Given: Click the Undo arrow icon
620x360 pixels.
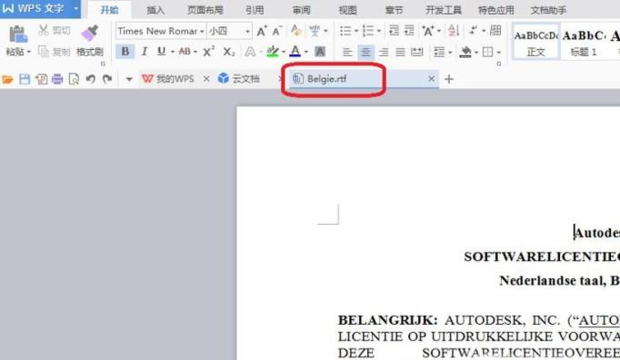Looking at the screenshot, I should pyautogui.click(x=91, y=79).
